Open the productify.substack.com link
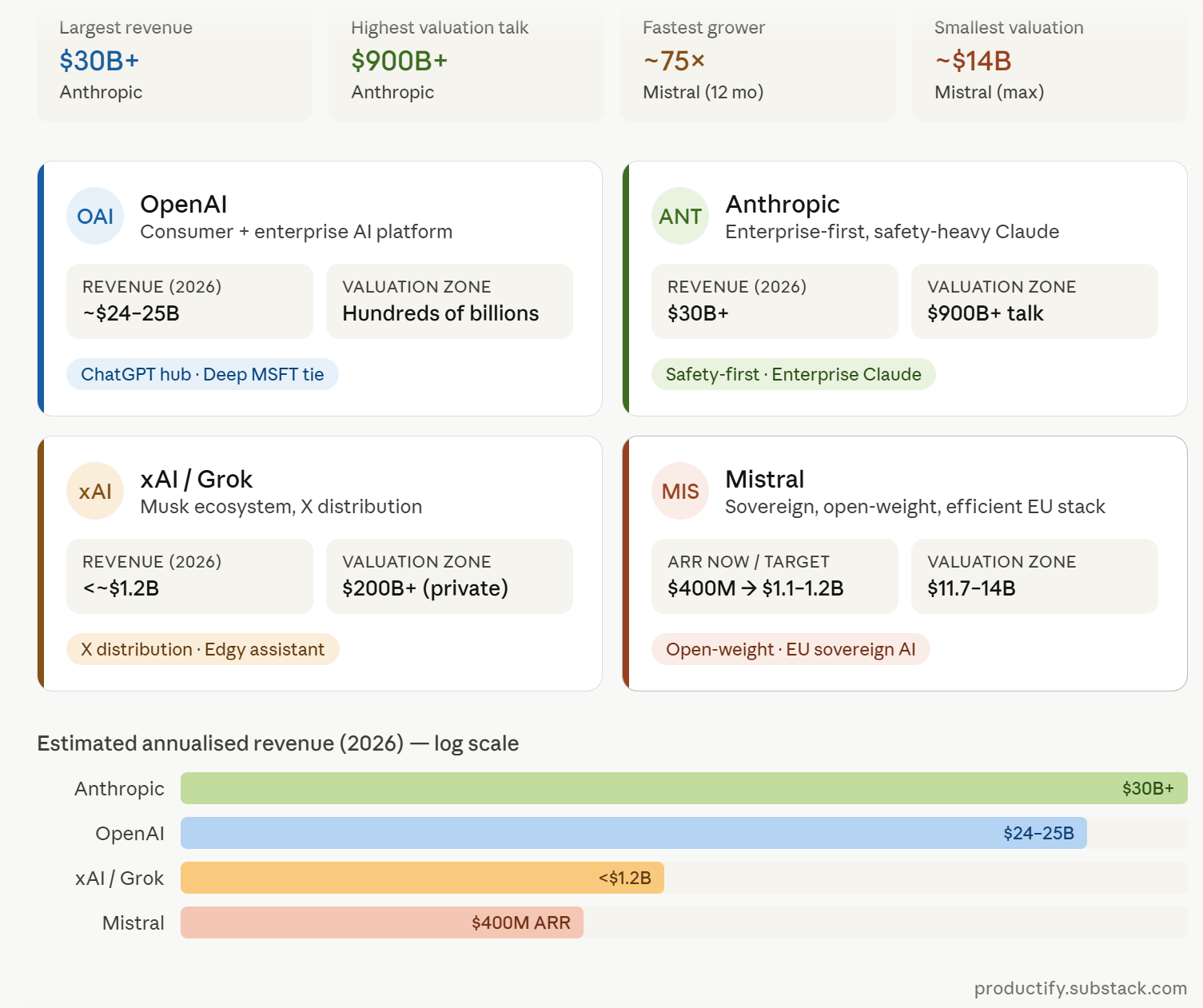The width and height of the screenshot is (1203, 1008). pos(1081,988)
